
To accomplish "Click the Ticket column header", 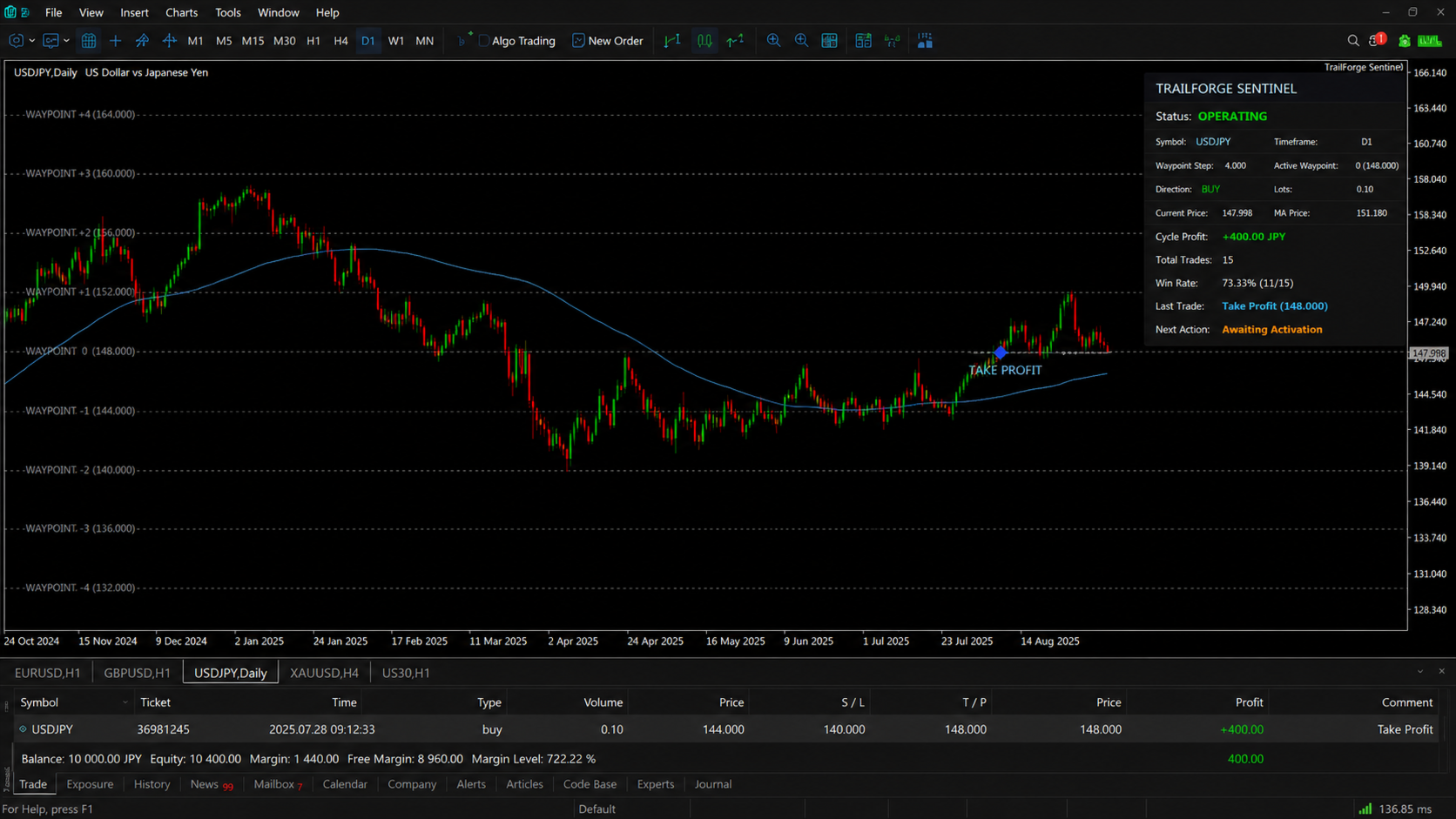I will click(x=156, y=702).
